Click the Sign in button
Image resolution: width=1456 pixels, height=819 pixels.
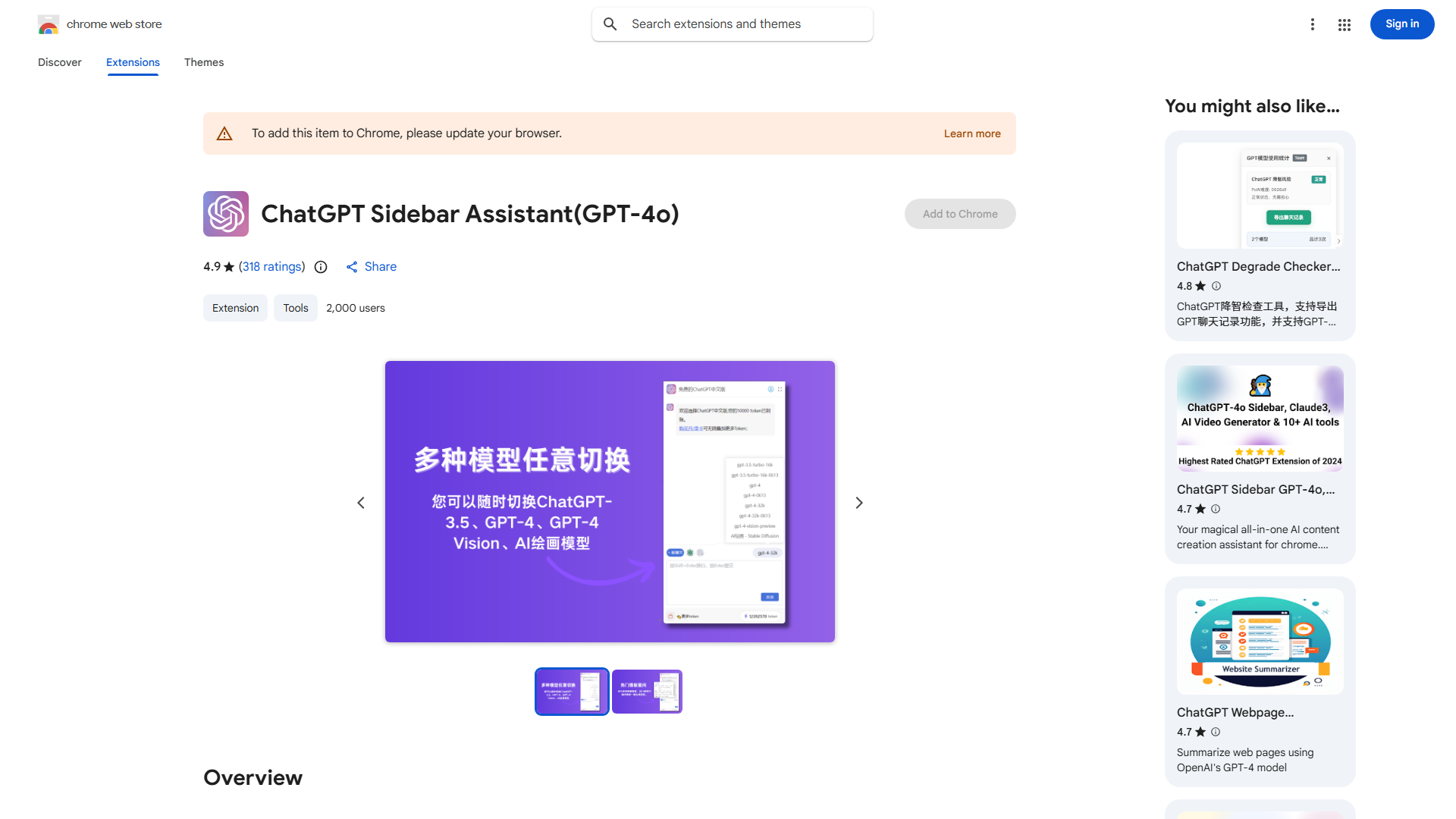coord(1401,24)
